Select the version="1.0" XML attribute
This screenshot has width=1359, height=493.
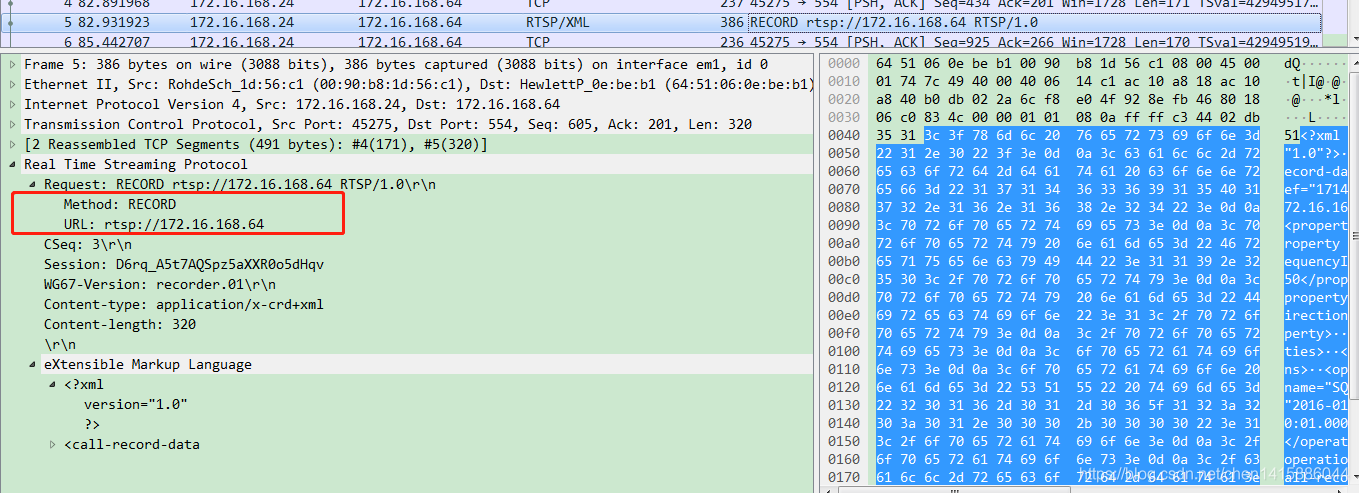(136, 404)
